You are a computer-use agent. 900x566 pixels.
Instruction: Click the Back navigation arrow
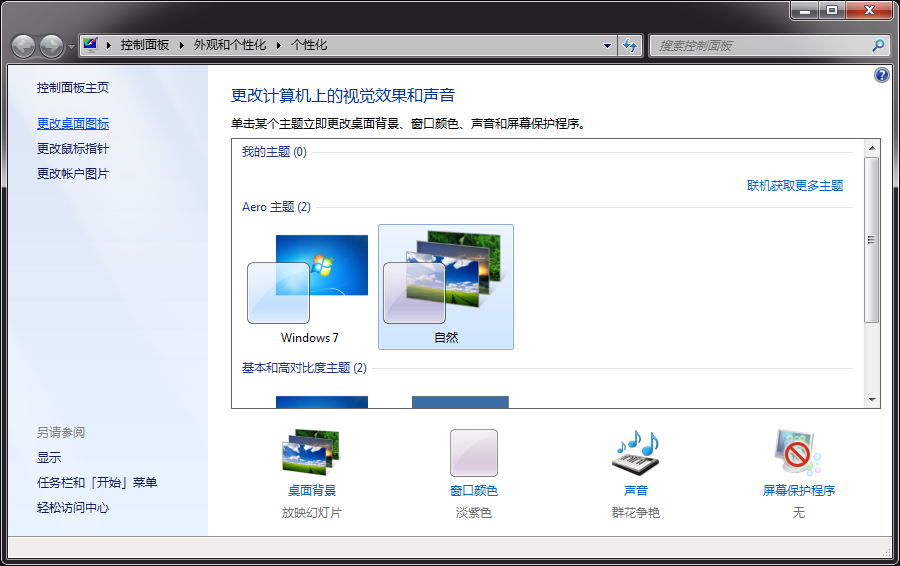point(24,46)
